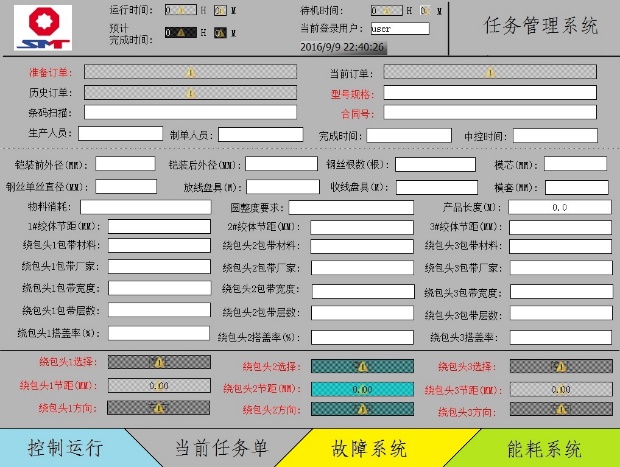This screenshot has width=620, height=467.
Task: Click warning icon in 绕包头3选择 box
Action: [x=560, y=366]
